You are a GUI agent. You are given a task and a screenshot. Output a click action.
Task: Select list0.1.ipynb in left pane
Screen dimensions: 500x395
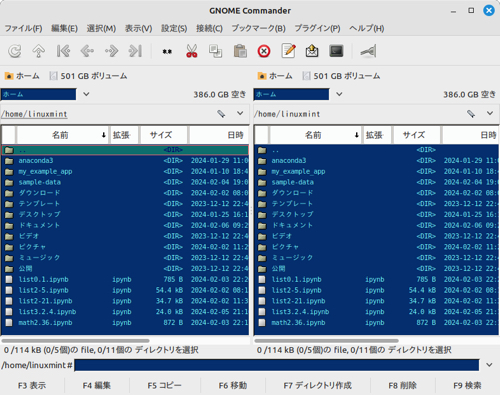pos(125,279)
